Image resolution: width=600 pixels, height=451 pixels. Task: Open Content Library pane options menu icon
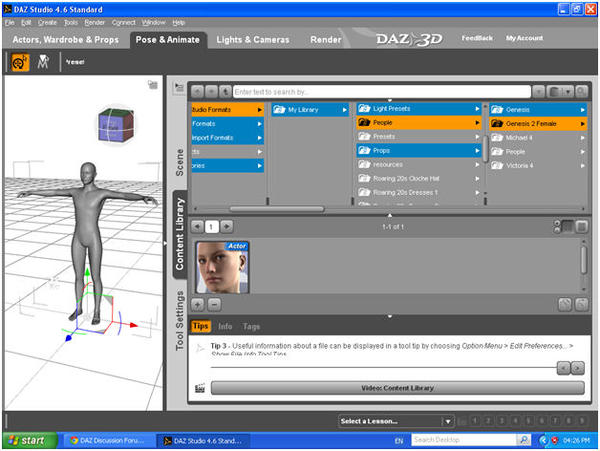(179, 88)
